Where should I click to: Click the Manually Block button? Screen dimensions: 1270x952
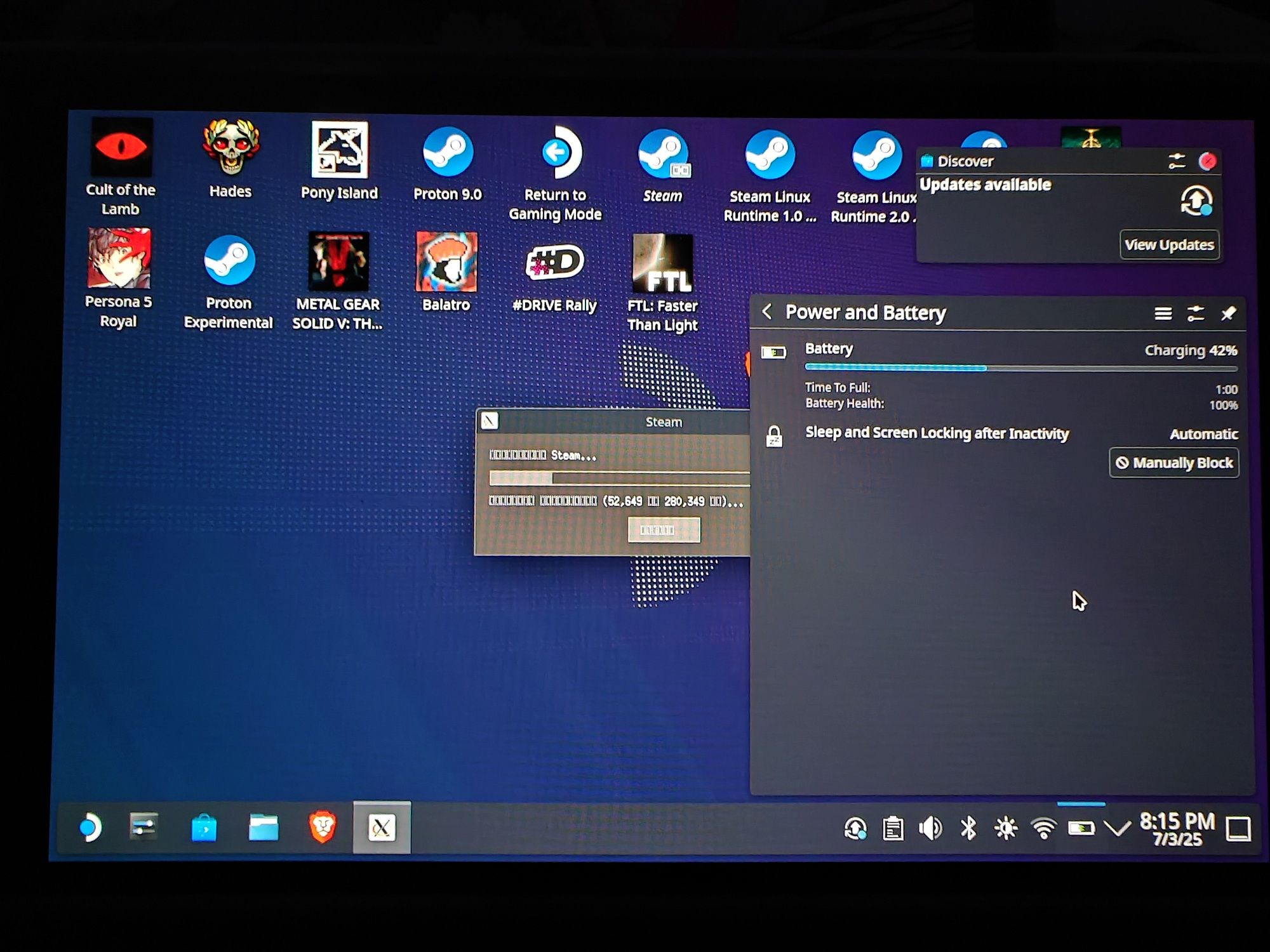click(1174, 463)
